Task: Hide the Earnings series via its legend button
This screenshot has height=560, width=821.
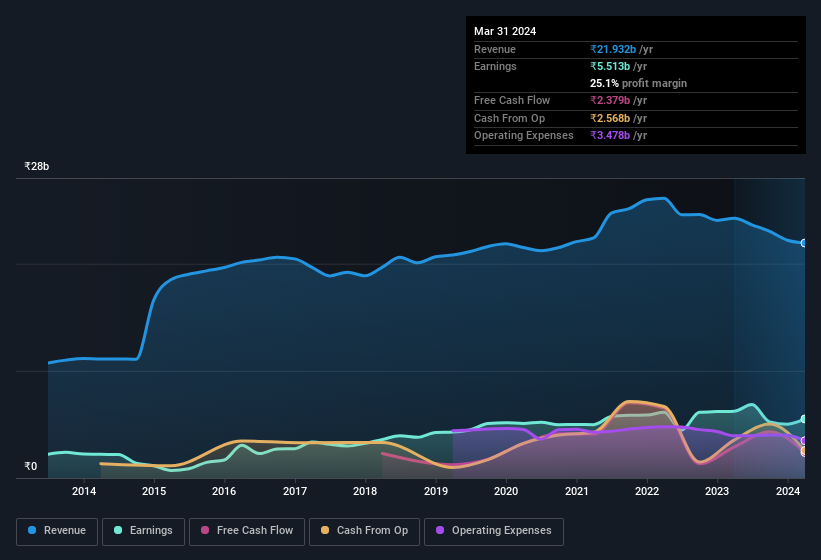Action: tap(143, 531)
